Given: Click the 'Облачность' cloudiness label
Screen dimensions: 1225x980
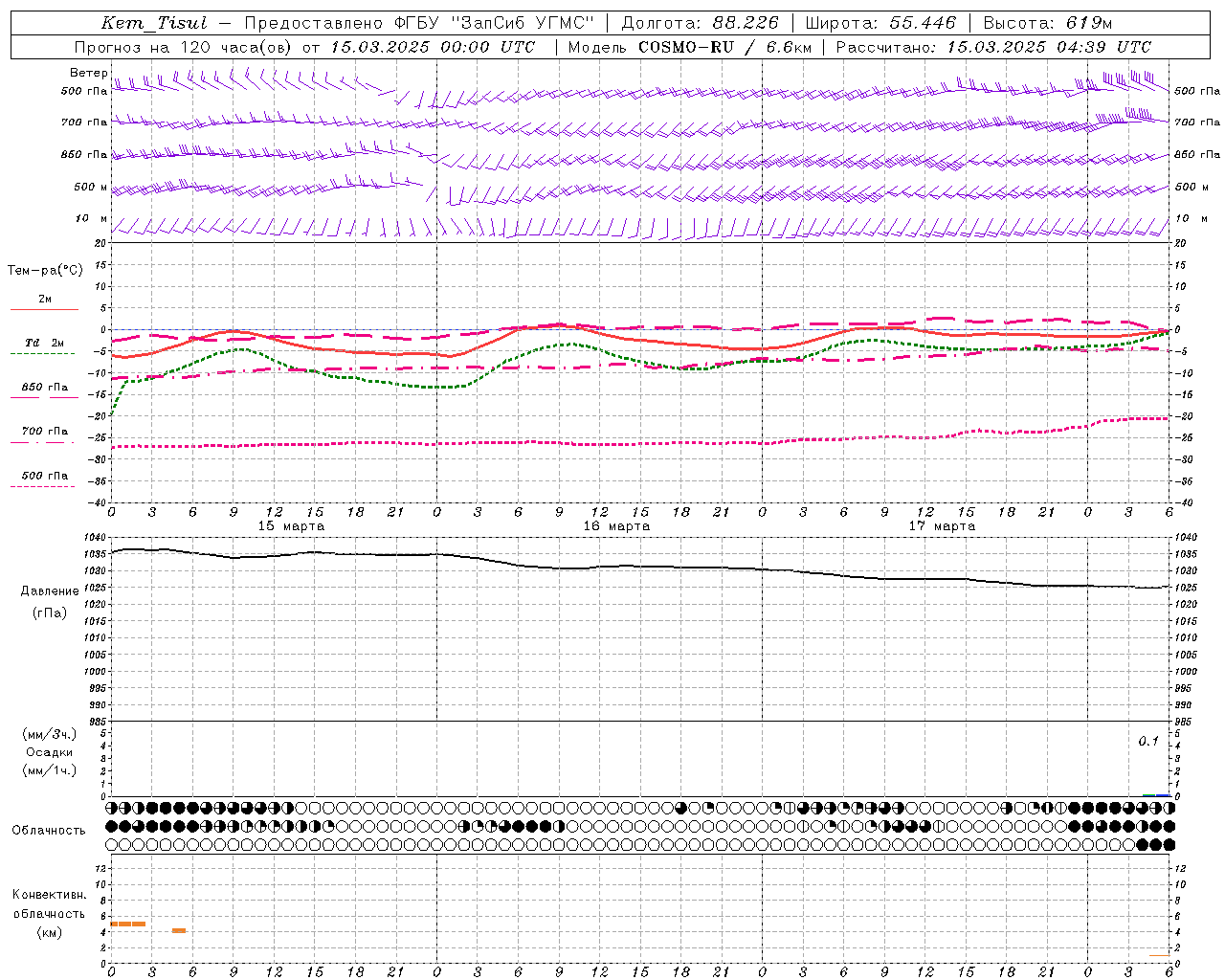Looking at the screenshot, I should tap(49, 831).
